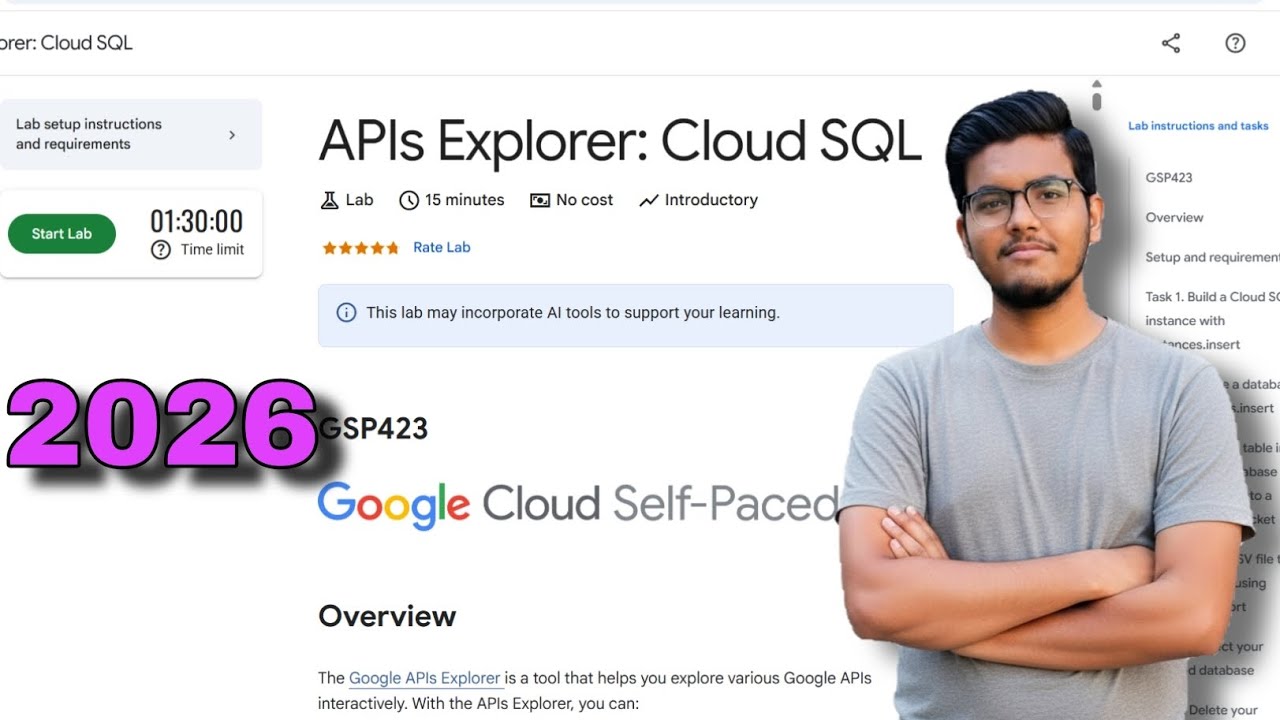The height and width of the screenshot is (720, 1280).
Task: Expand Lab setup instructions and requirements
Action: pos(131,134)
